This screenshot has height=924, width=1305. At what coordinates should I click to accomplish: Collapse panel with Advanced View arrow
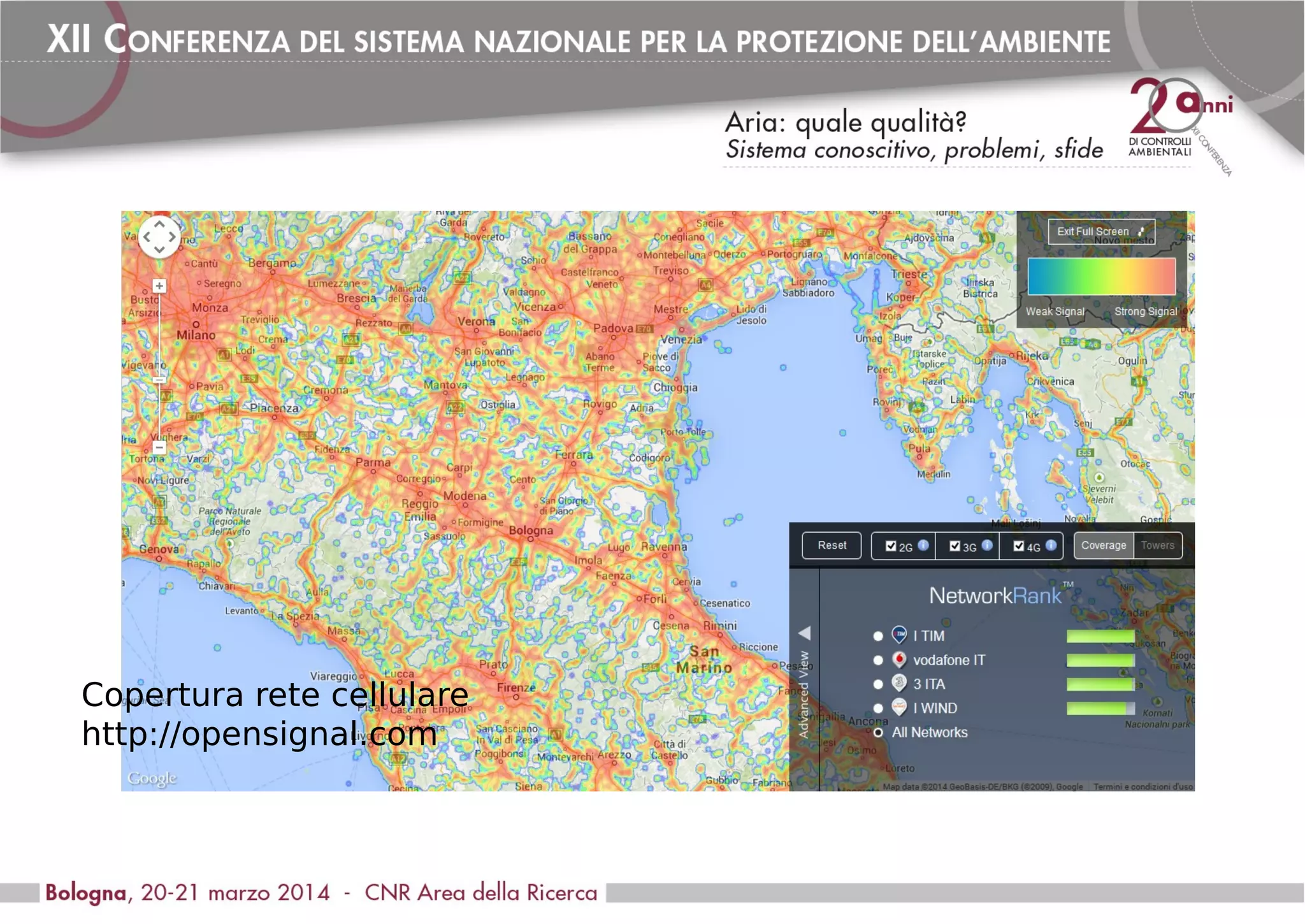coord(804,633)
